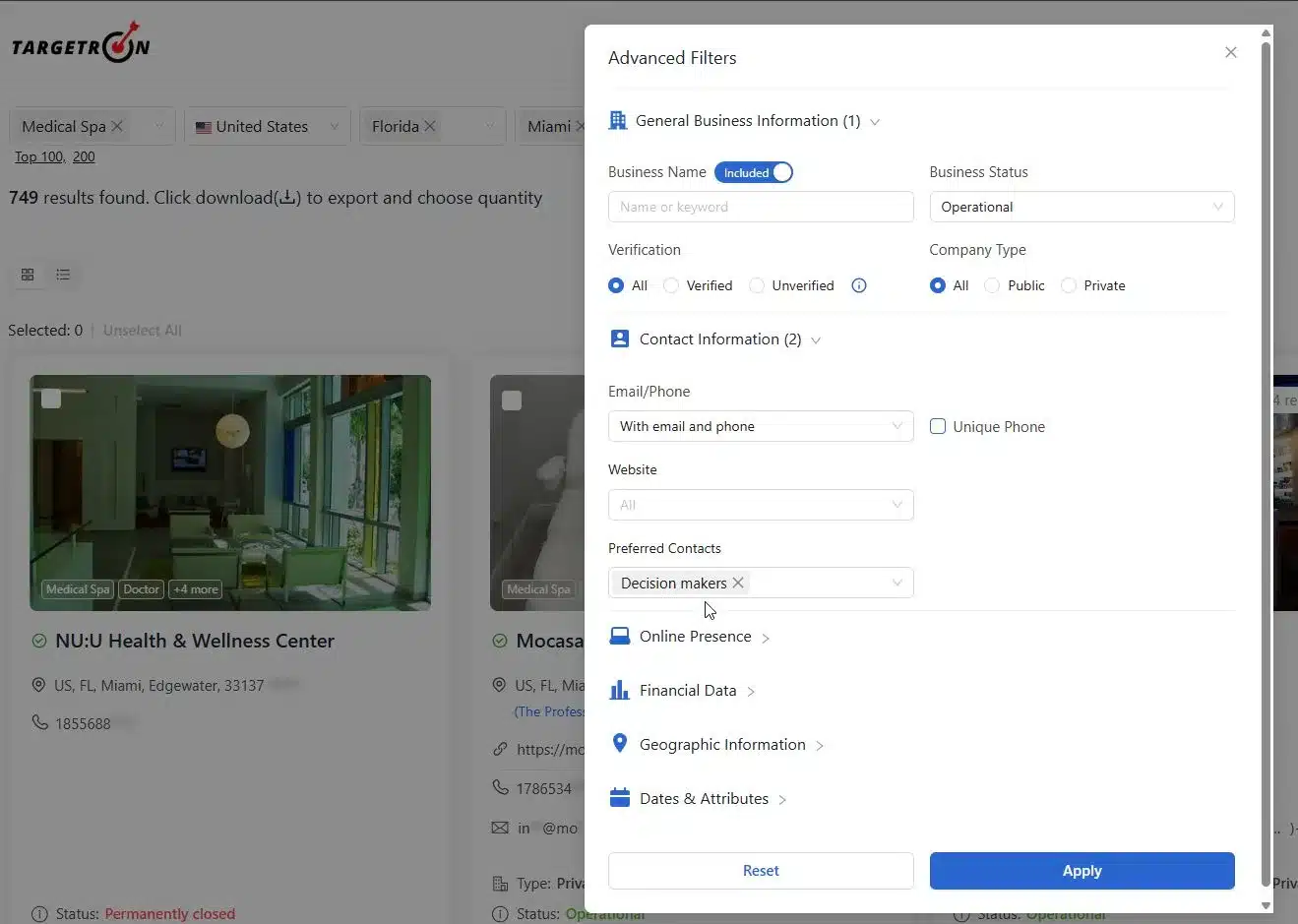Select the Verified radio option
The height and width of the screenshot is (924, 1298).
pyautogui.click(x=671, y=285)
